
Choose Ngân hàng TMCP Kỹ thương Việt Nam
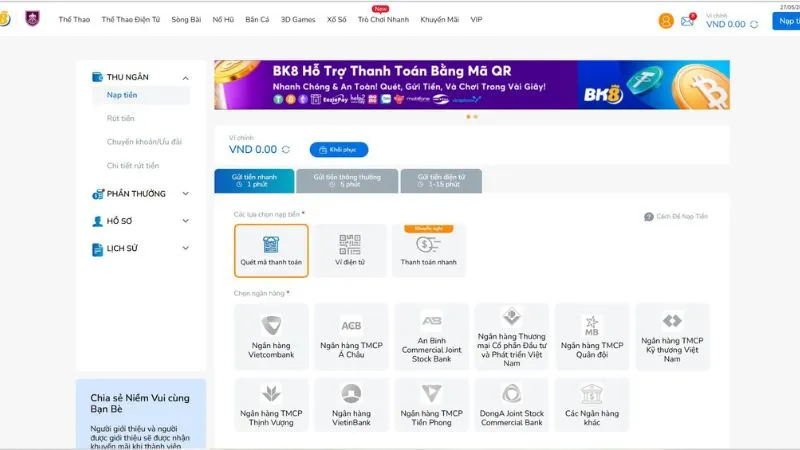click(x=672, y=336)
